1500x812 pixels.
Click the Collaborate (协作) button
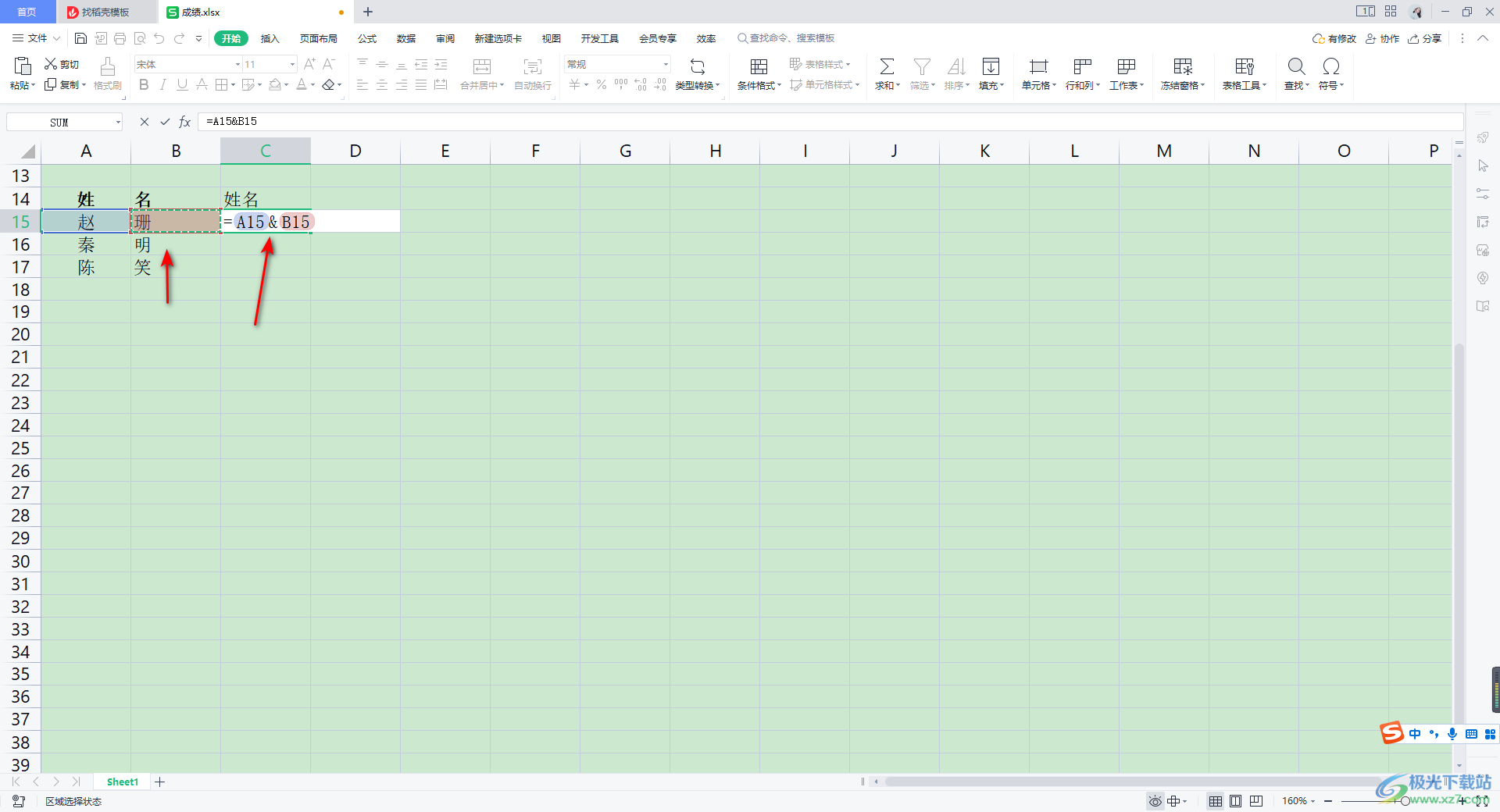click(x=1383, y=38)
